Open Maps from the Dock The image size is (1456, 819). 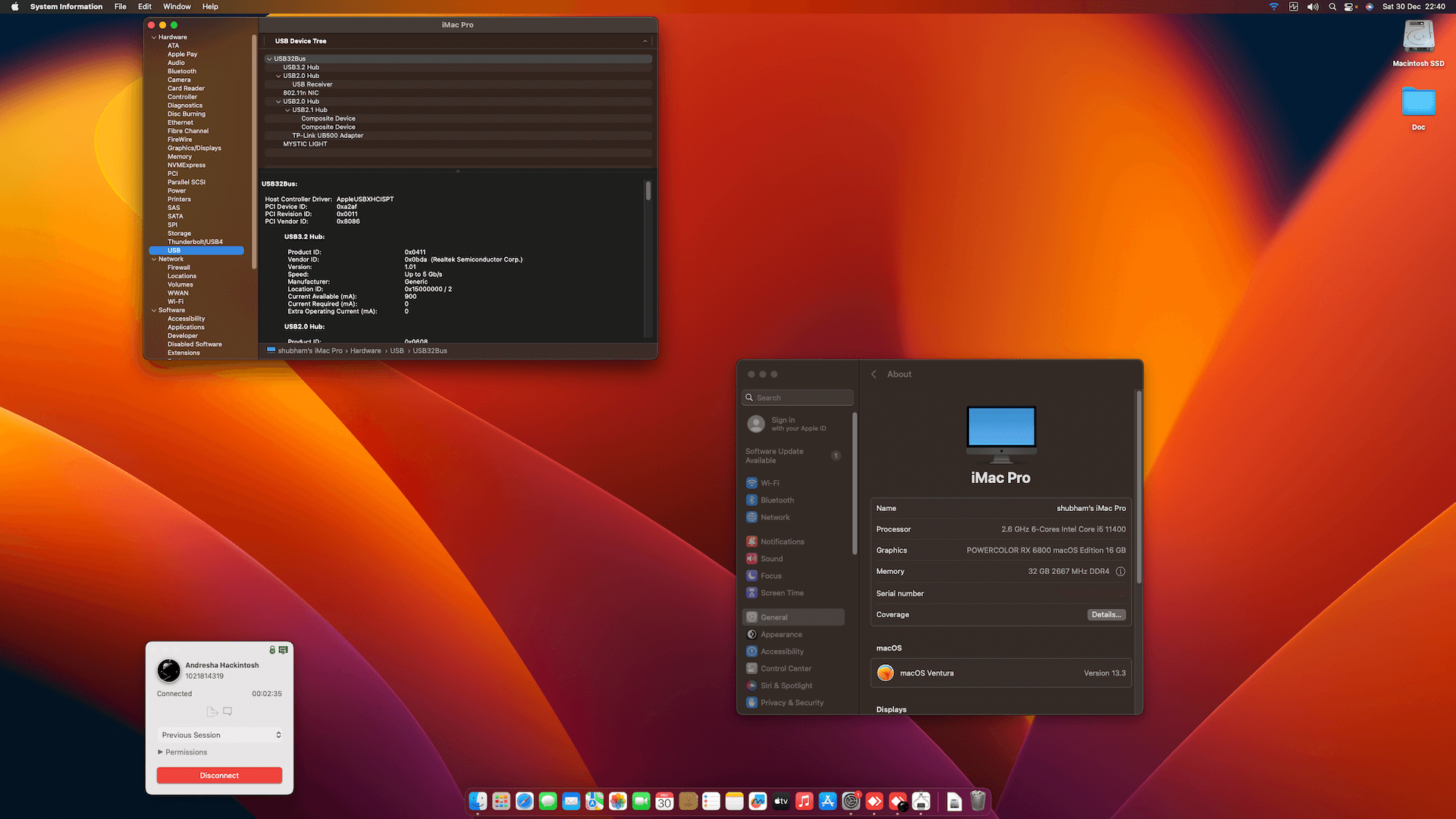coord(595,801)
